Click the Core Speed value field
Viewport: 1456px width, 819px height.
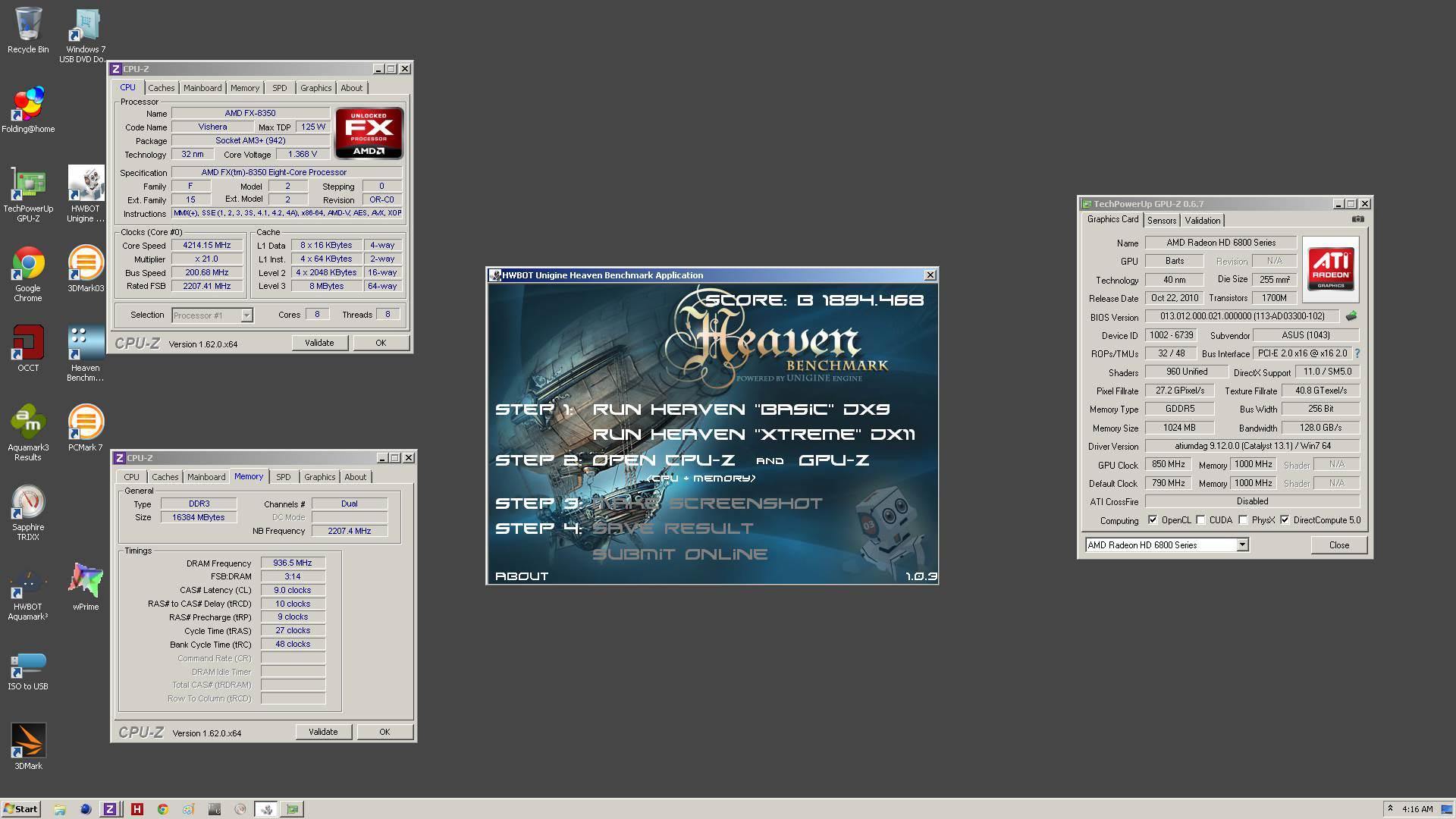(x=207, y=245)
